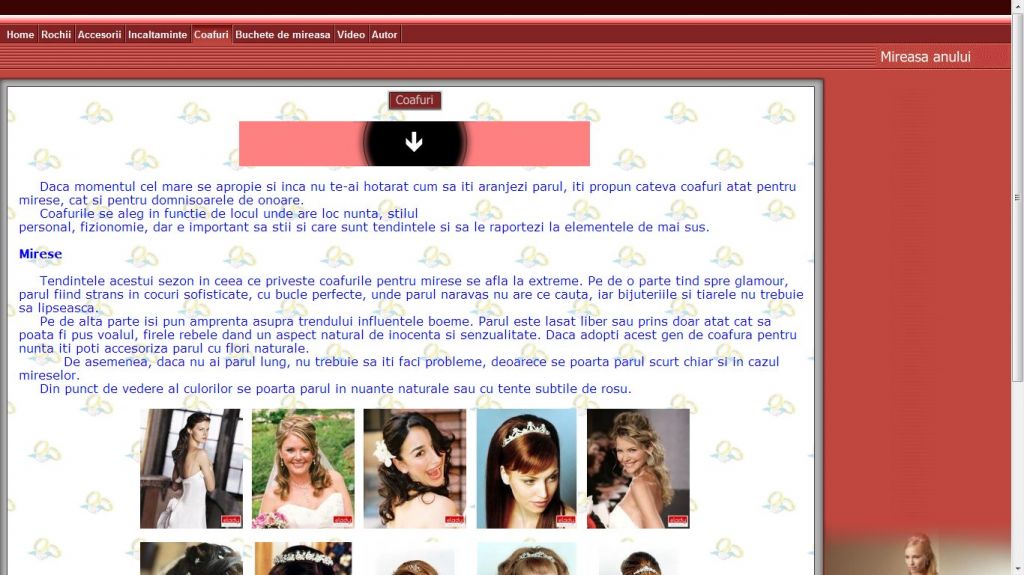Open the bride by window photo
Viewport: 1024px width, 575px height.
191,468
